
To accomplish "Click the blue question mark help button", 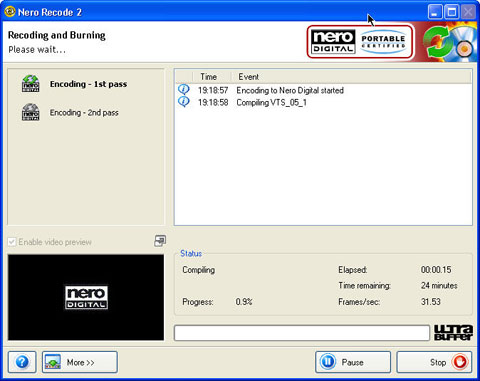I will coord(22,362).
